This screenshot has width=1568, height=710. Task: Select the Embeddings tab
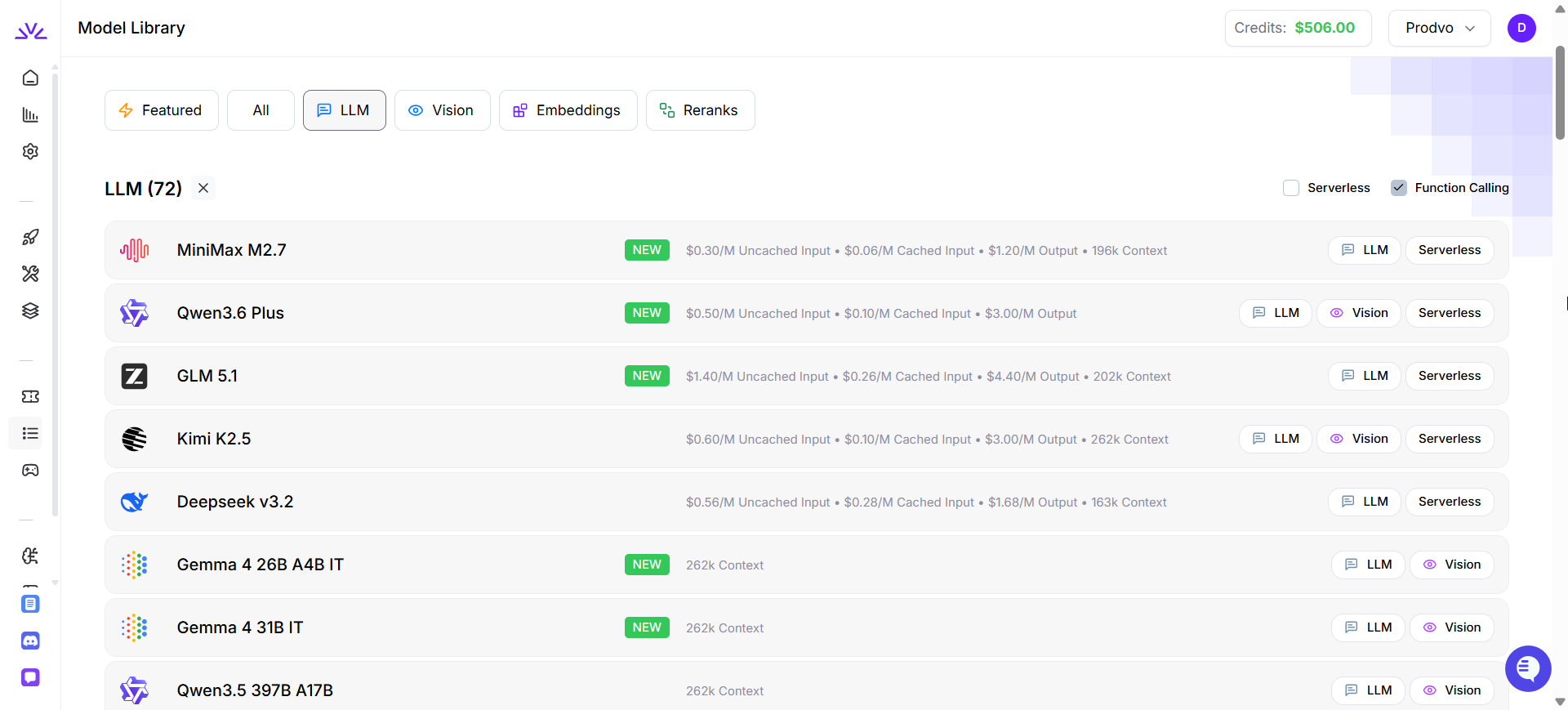coord(568,110)
